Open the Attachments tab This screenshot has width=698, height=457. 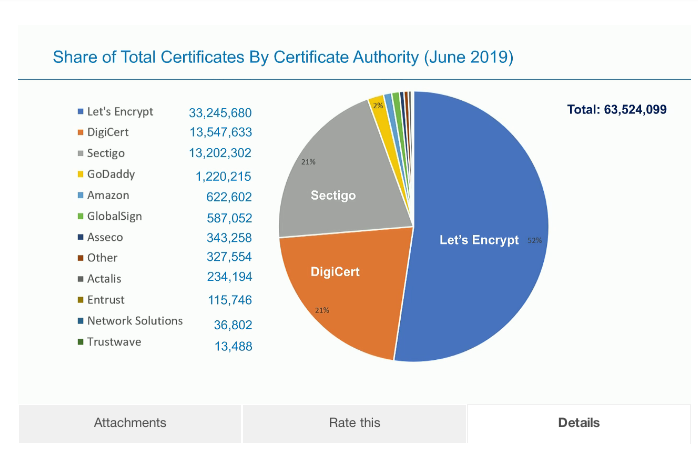[x=130, y=423]
